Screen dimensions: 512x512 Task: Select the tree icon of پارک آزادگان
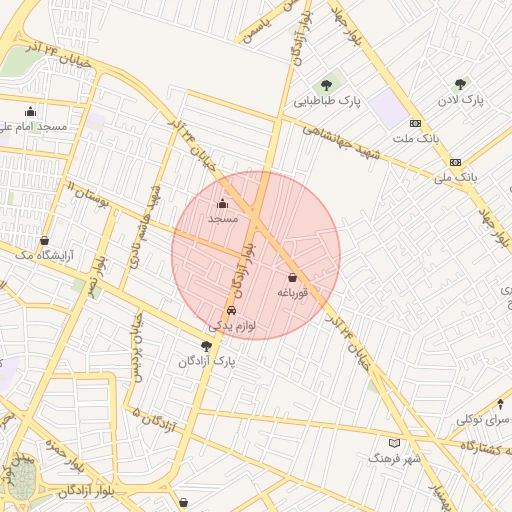(207, 346)
